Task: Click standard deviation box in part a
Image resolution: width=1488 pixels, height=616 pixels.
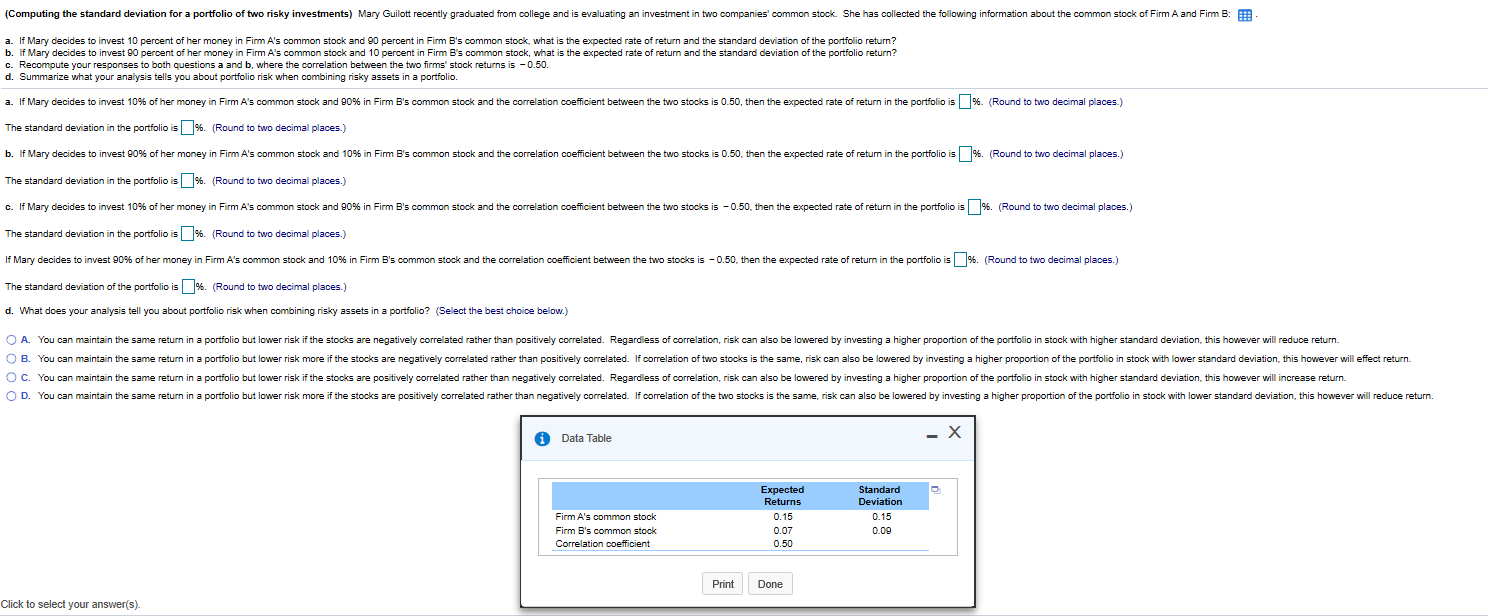Action: tap(187, 126)
